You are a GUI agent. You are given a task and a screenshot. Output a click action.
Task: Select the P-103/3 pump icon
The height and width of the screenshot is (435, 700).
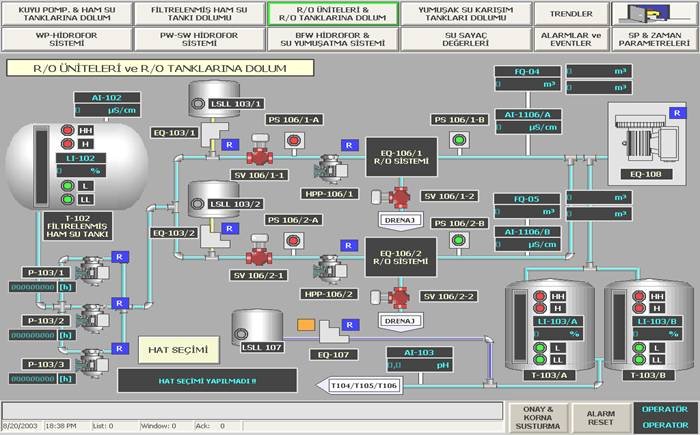pyautogui.click(x=92, y=363)
